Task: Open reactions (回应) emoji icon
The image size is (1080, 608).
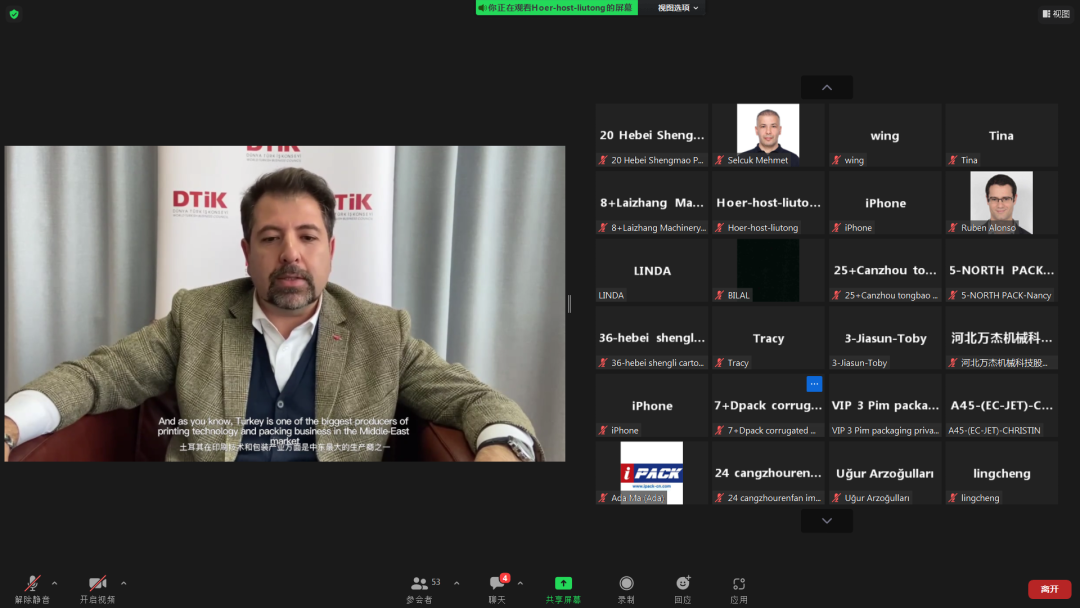Action: pyautogui.click(x=683, y=583)
